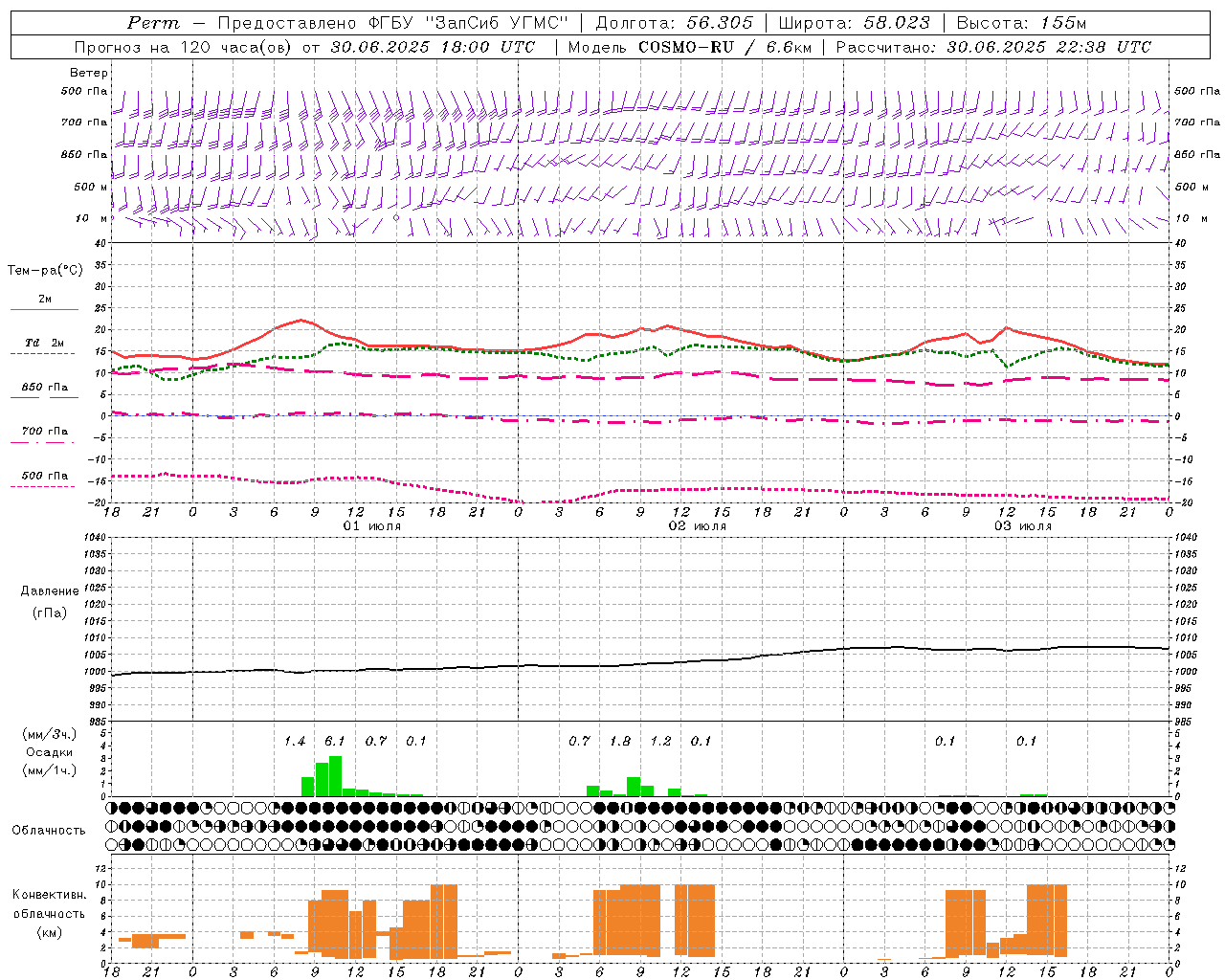
Task: Click the "(гПа)" pressure unit label
Action: tap(48, 612)
